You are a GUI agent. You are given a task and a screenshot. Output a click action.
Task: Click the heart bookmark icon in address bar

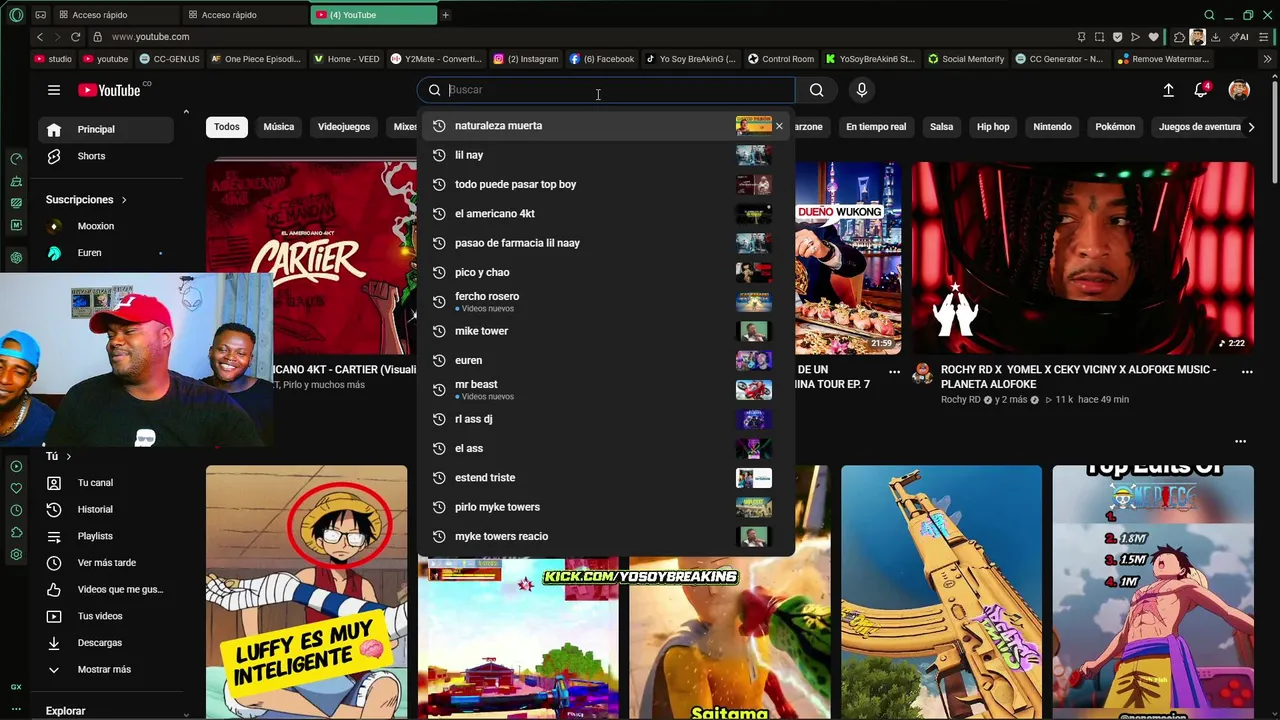(x=1153, y=37)
